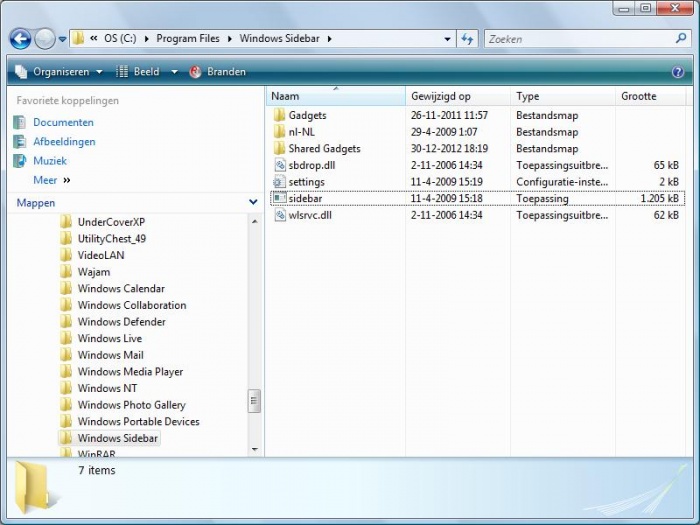Go back with the blue Back arrow
The image size is (700, 525).
click(x=21, y=39)
